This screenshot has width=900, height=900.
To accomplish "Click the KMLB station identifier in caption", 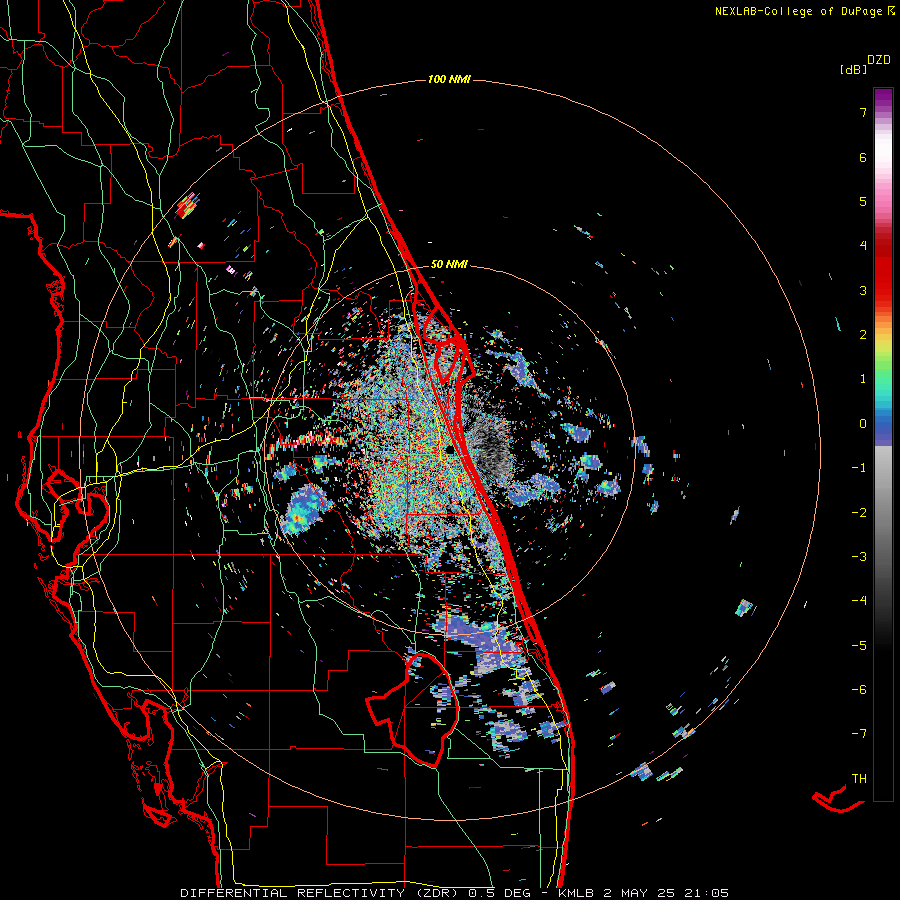I will coord(577,893).
